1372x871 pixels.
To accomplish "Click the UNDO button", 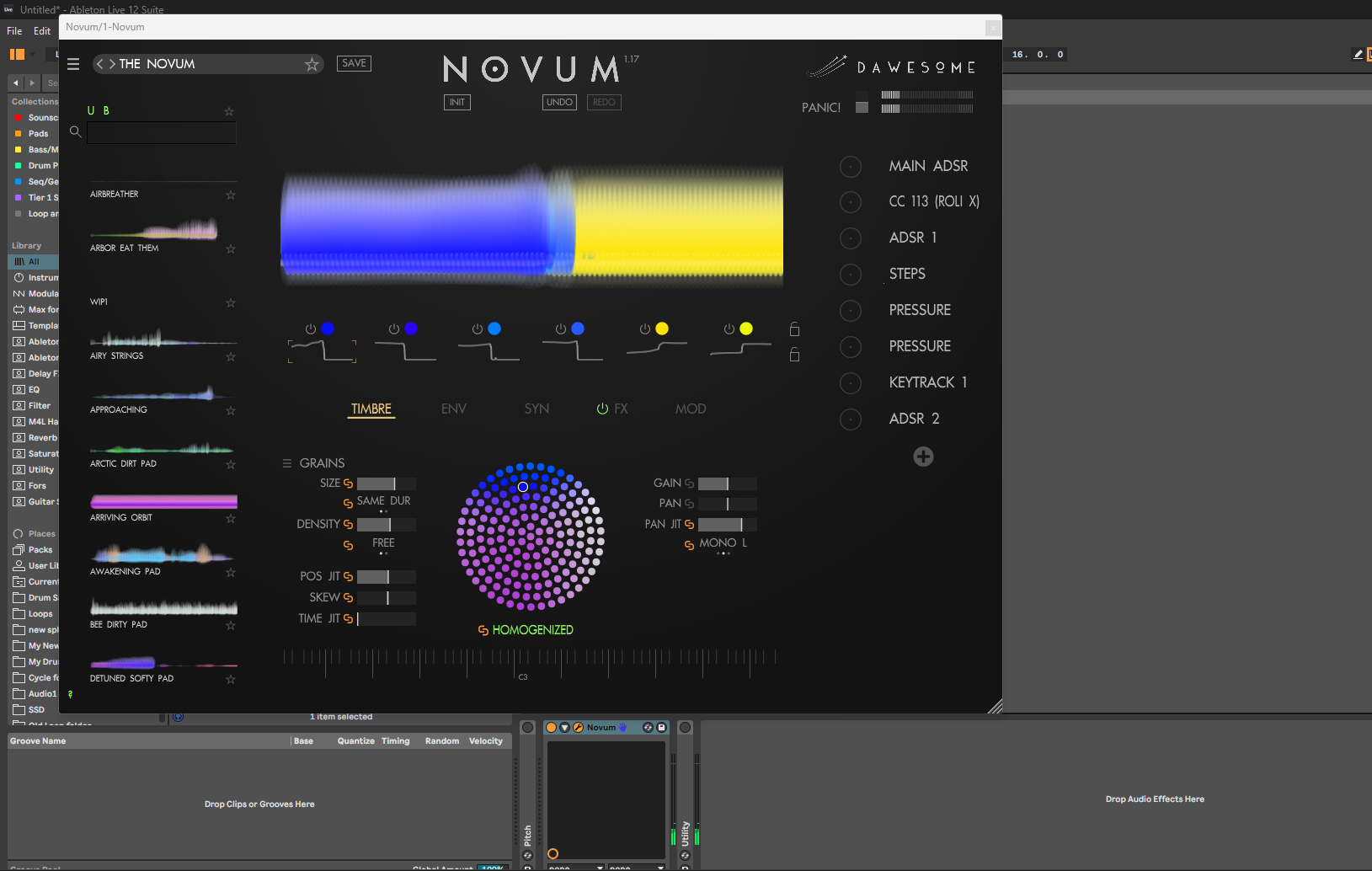I will [x=559, y=102].
